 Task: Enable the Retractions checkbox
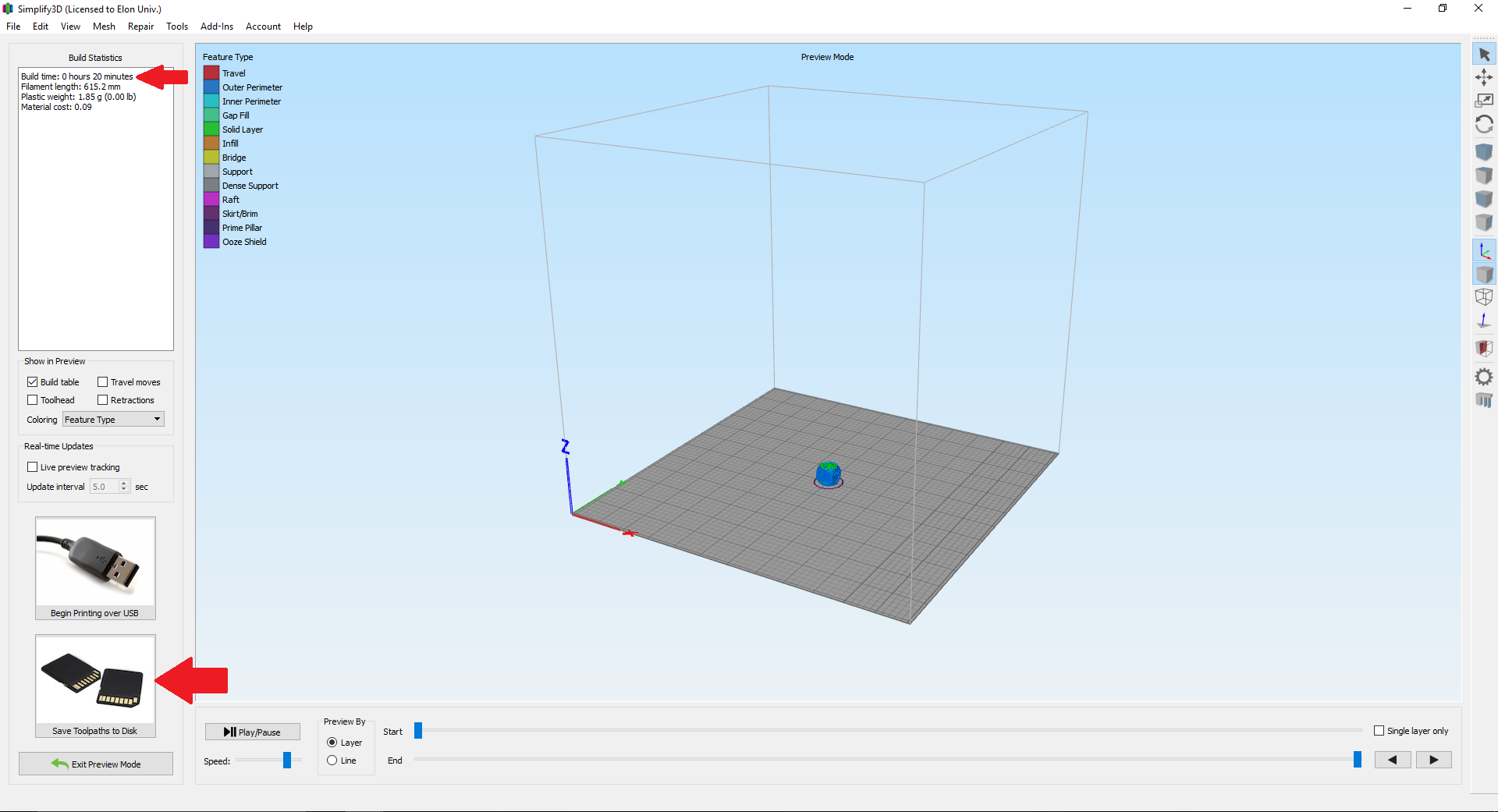(x=102, y=400)
